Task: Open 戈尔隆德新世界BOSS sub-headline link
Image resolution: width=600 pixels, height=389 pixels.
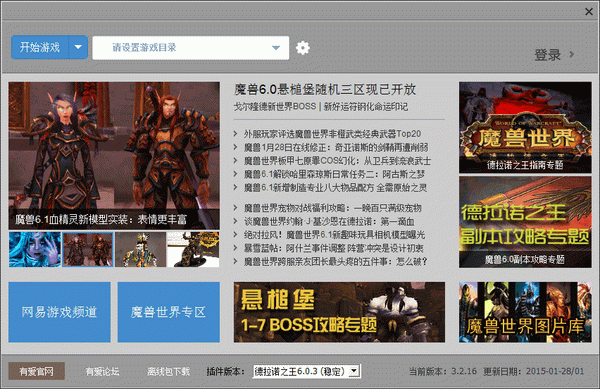Action: pyautogui.click(x=275, y=106)
